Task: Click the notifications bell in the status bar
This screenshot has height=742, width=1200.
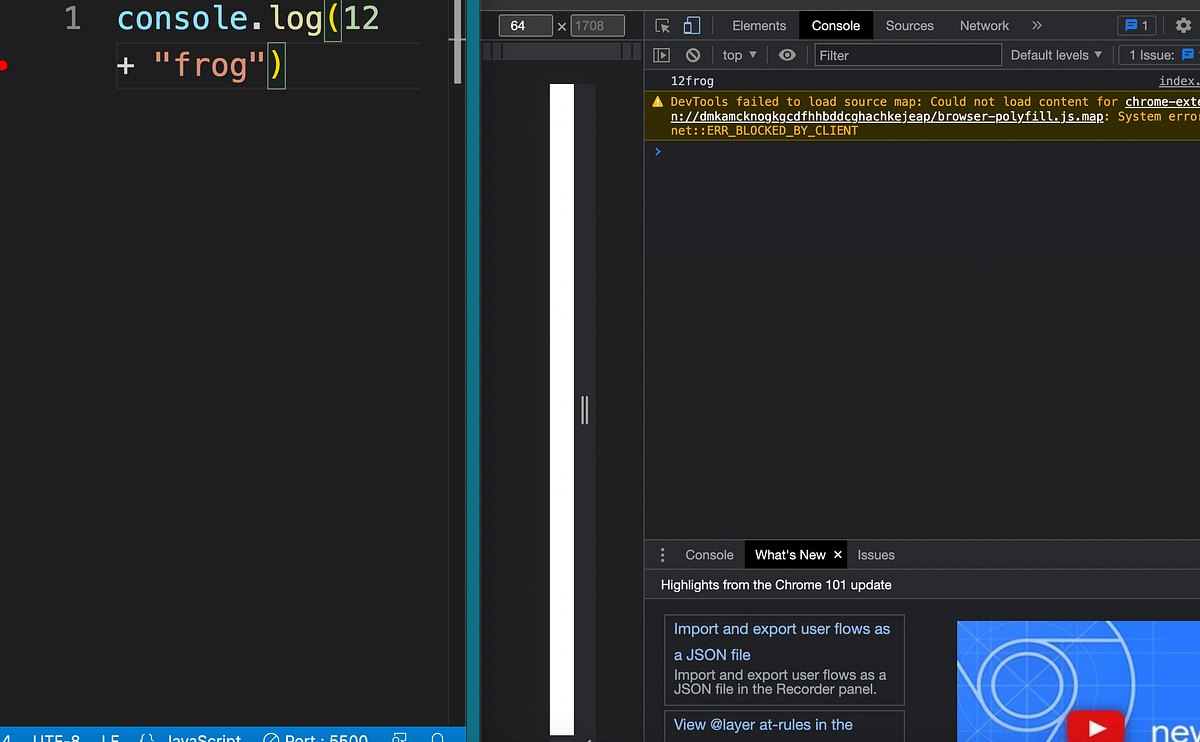Action: coord(437,737)
